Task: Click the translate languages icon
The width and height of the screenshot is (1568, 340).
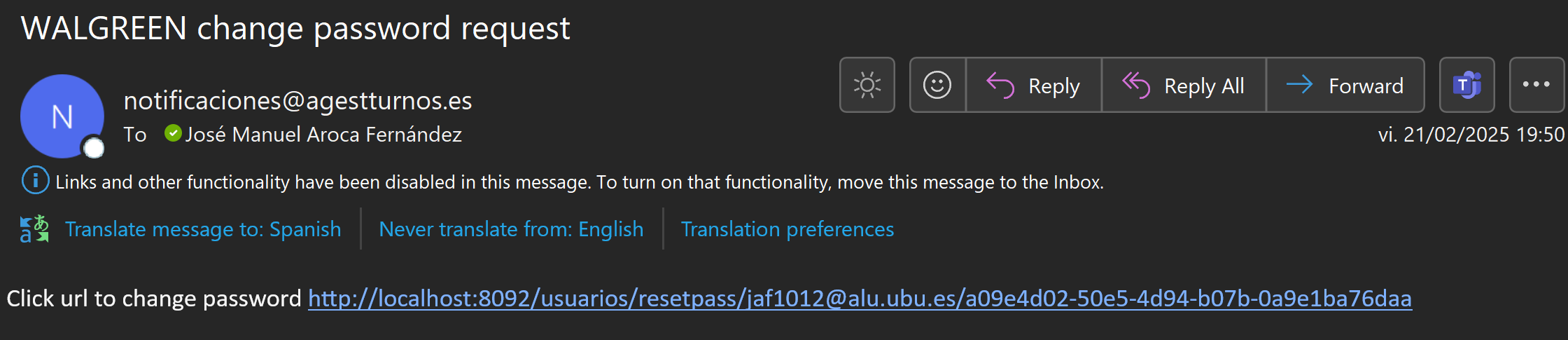Action: coord(34,229)
